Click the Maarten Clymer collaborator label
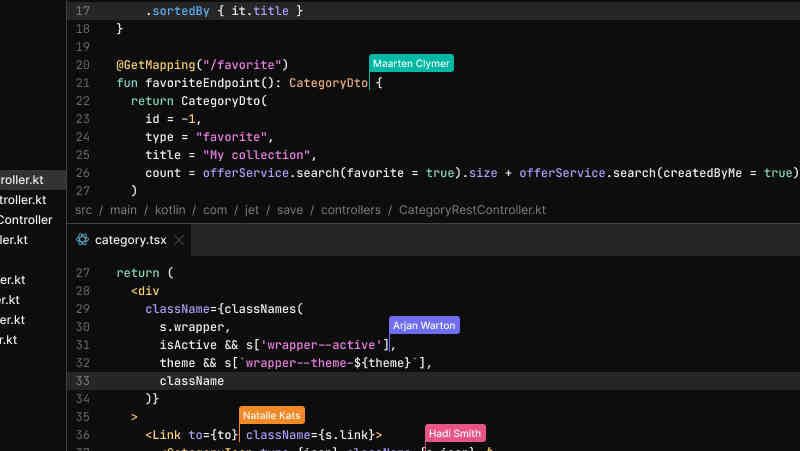 click(411, 63)
